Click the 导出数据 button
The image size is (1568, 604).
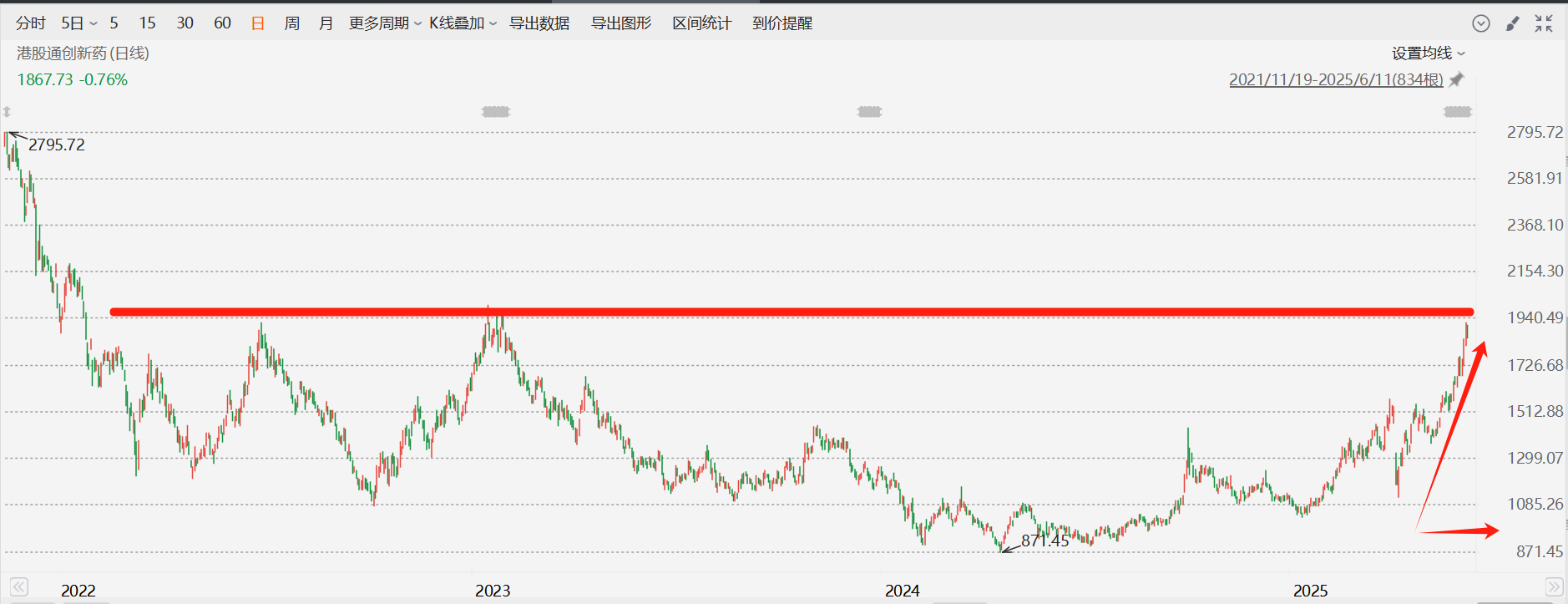coord(539,23)
